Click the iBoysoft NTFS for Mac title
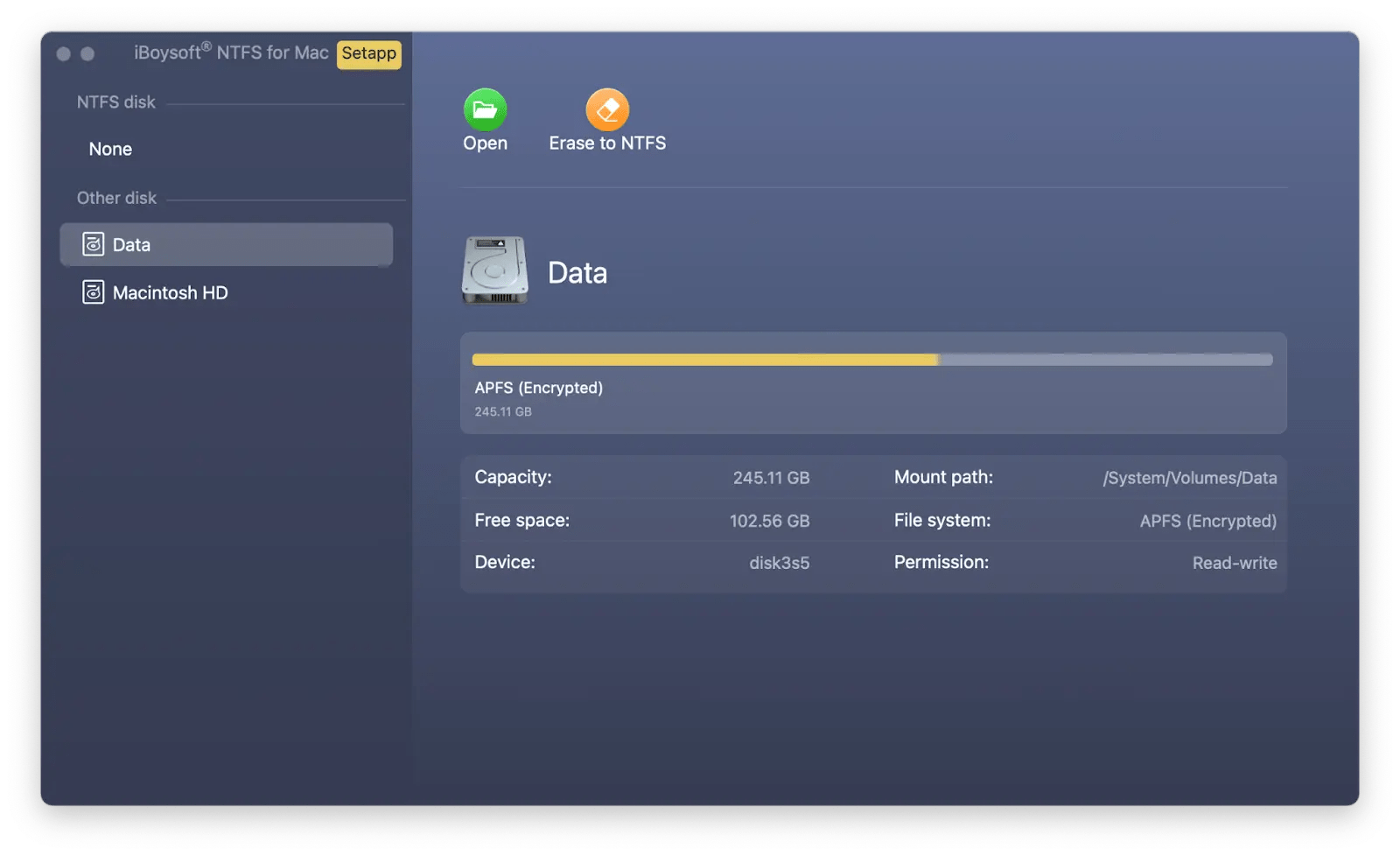Viewport: 1400px width, 856px height. [231, 53]
